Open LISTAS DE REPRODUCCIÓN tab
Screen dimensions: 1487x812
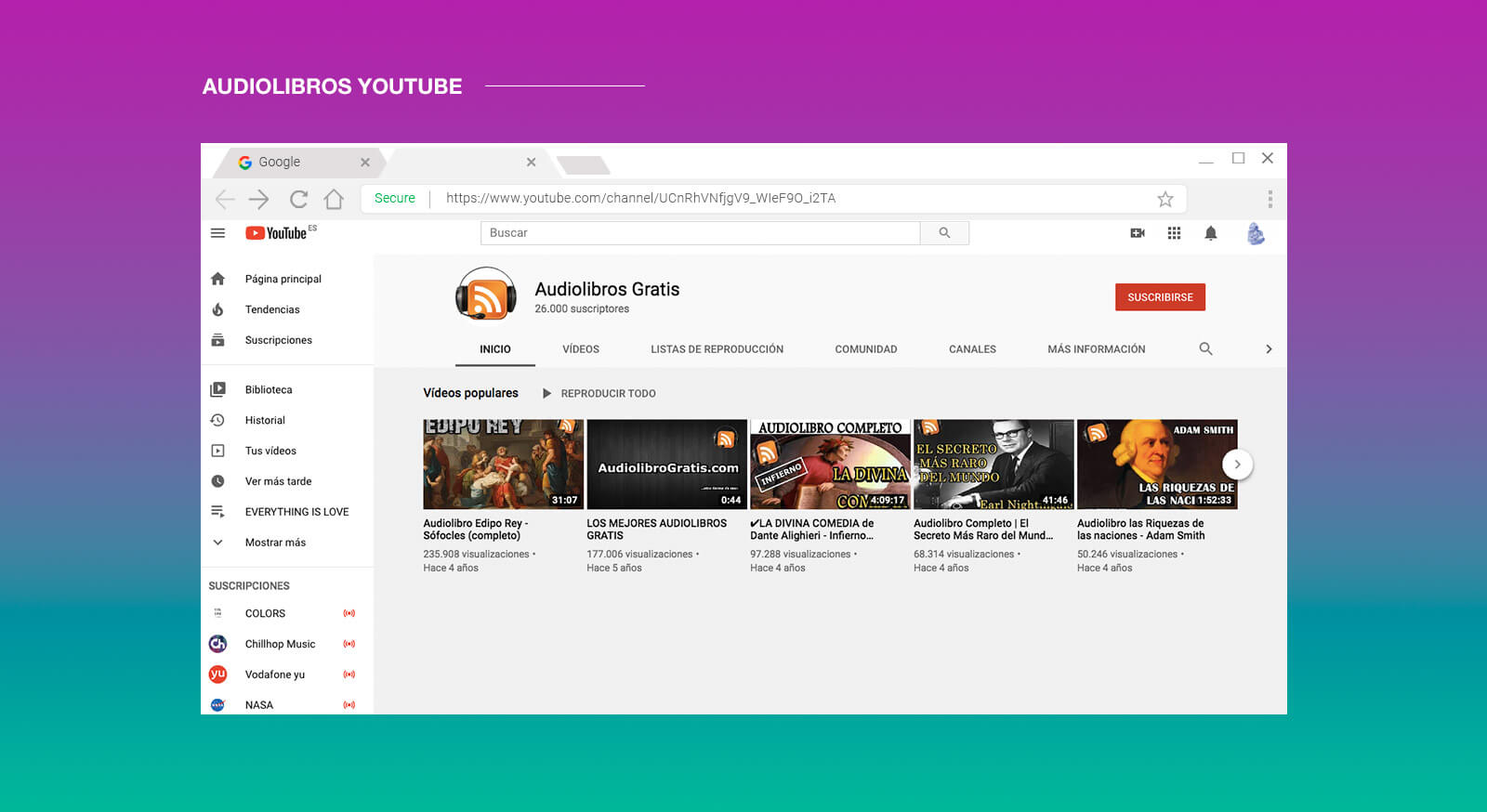point(717,349)
